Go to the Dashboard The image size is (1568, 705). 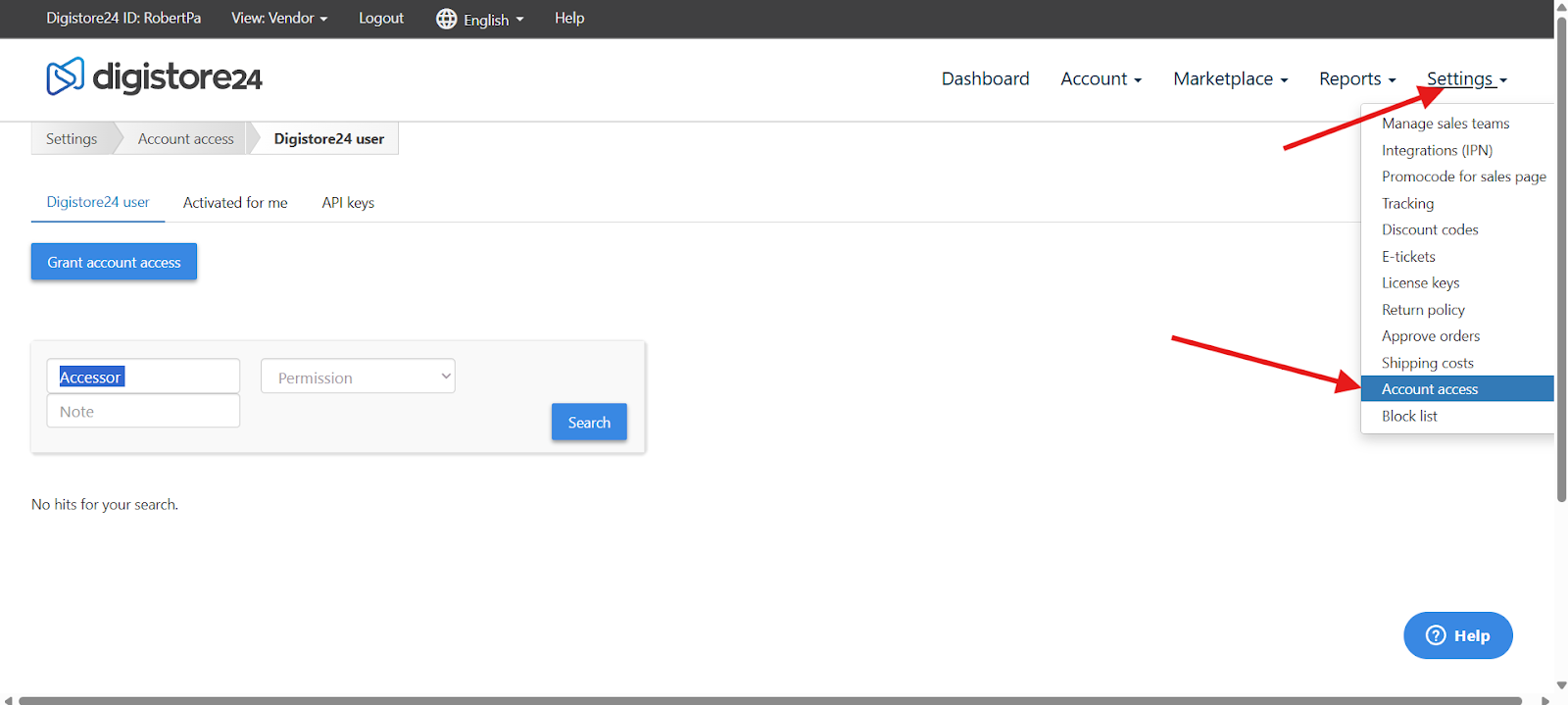(x=985, y=78)
